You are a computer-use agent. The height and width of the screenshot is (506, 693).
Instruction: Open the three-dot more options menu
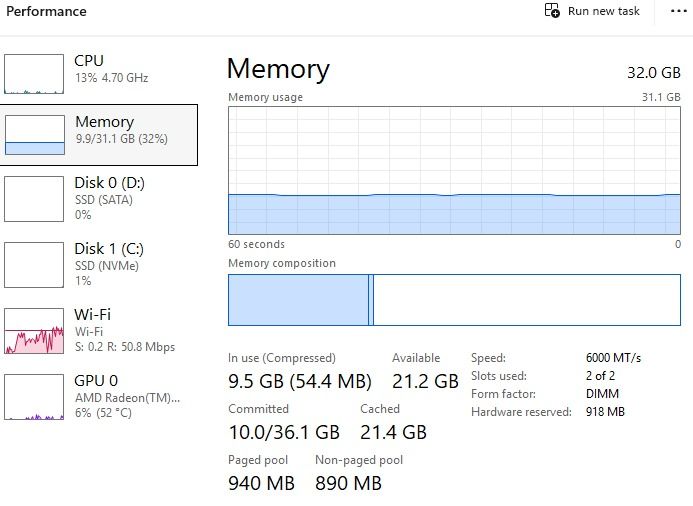tap(679, 11)
